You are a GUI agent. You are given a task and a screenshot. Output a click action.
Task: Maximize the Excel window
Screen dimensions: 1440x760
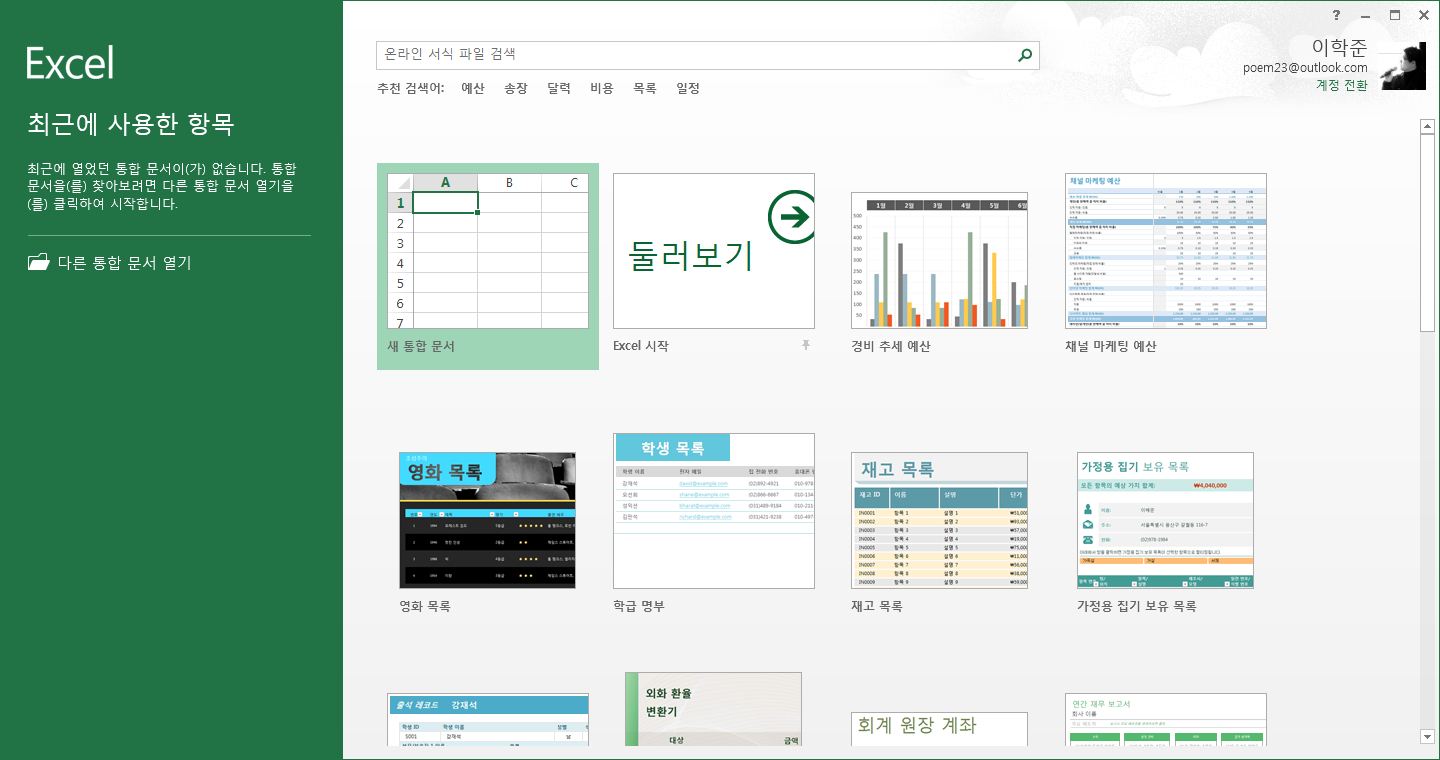1395,15
